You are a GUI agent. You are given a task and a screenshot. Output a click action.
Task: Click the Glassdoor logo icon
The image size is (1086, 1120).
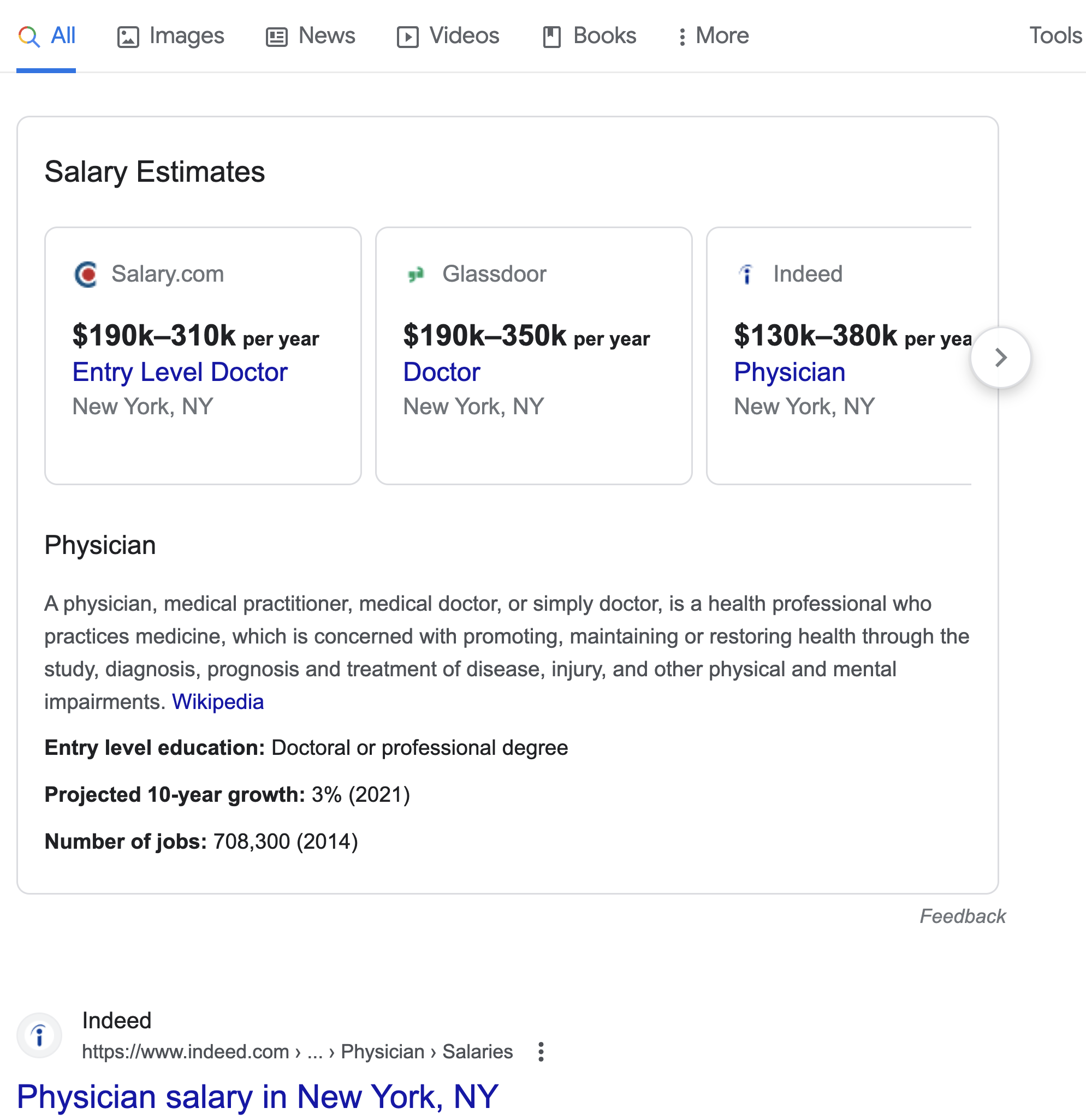click(x=416, y=275)
